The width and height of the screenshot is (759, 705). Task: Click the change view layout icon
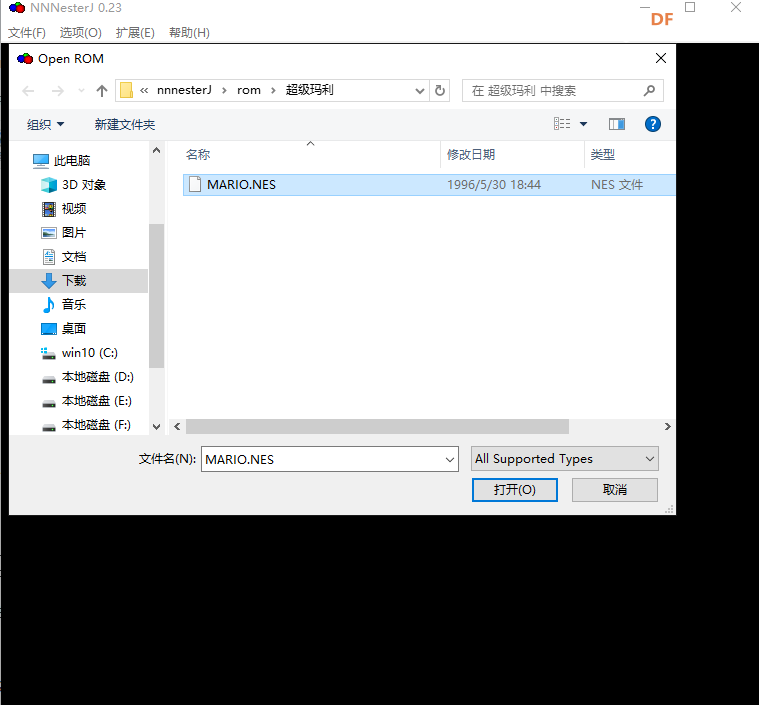(x=562, y=124)
